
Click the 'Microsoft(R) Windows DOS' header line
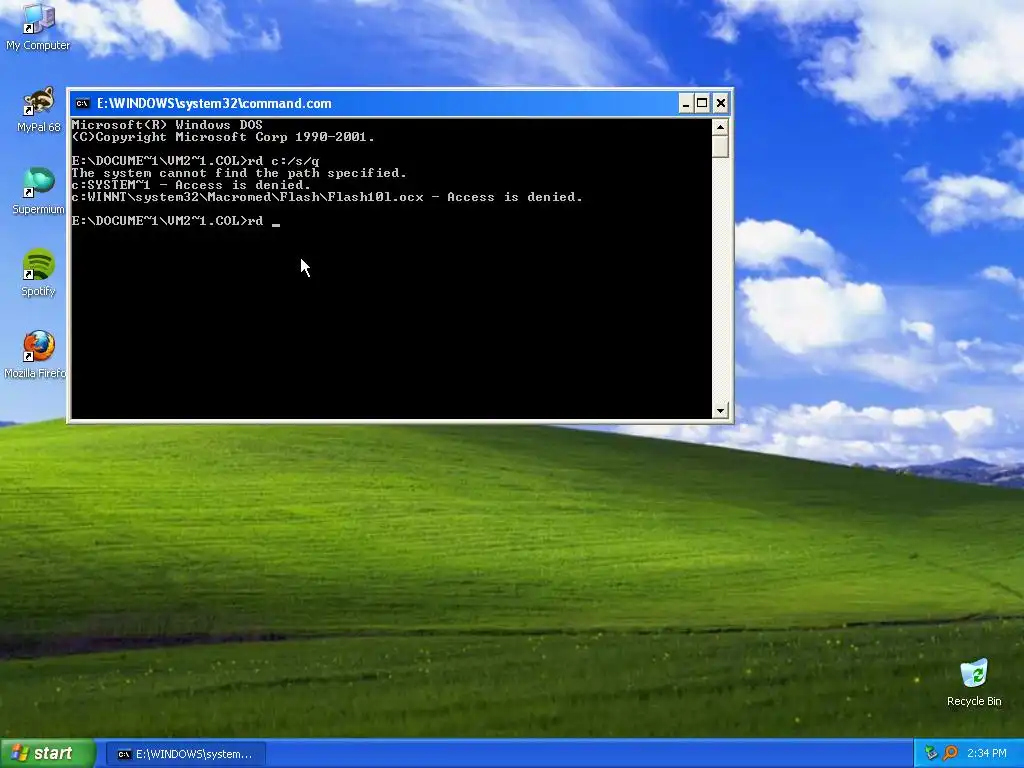coord(167,125)
